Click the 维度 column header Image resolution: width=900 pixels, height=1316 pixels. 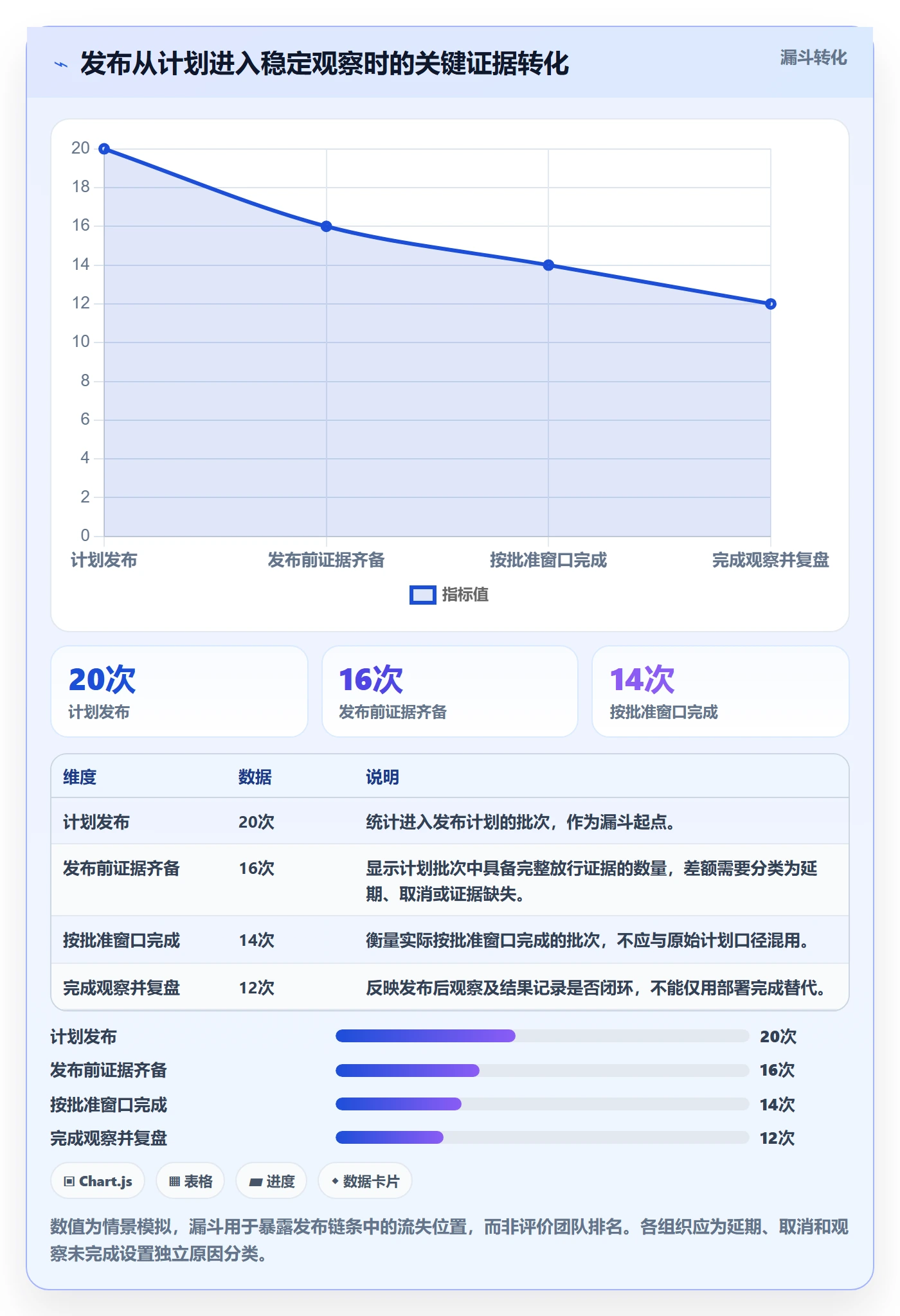click(80, 777)
